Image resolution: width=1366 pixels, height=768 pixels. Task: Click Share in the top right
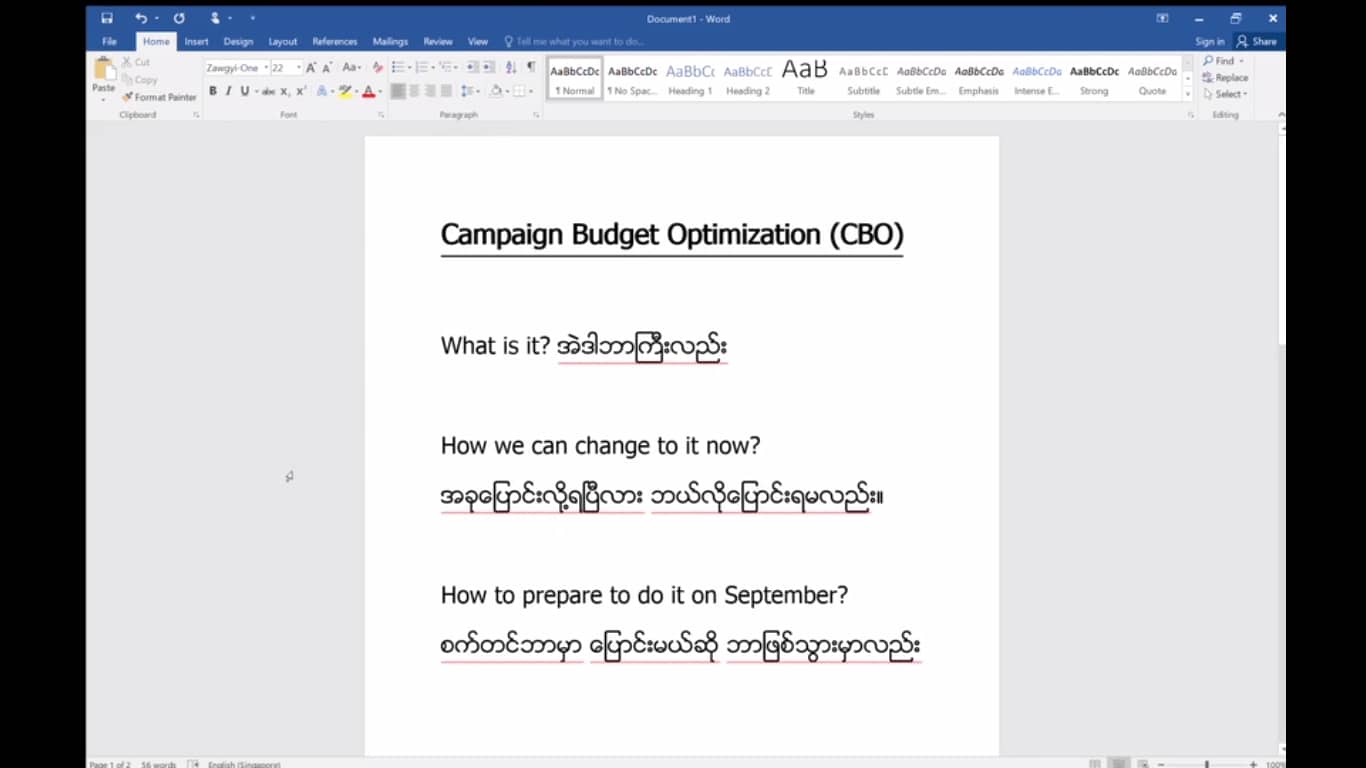pyautogui.click(x=1257, y=41)
